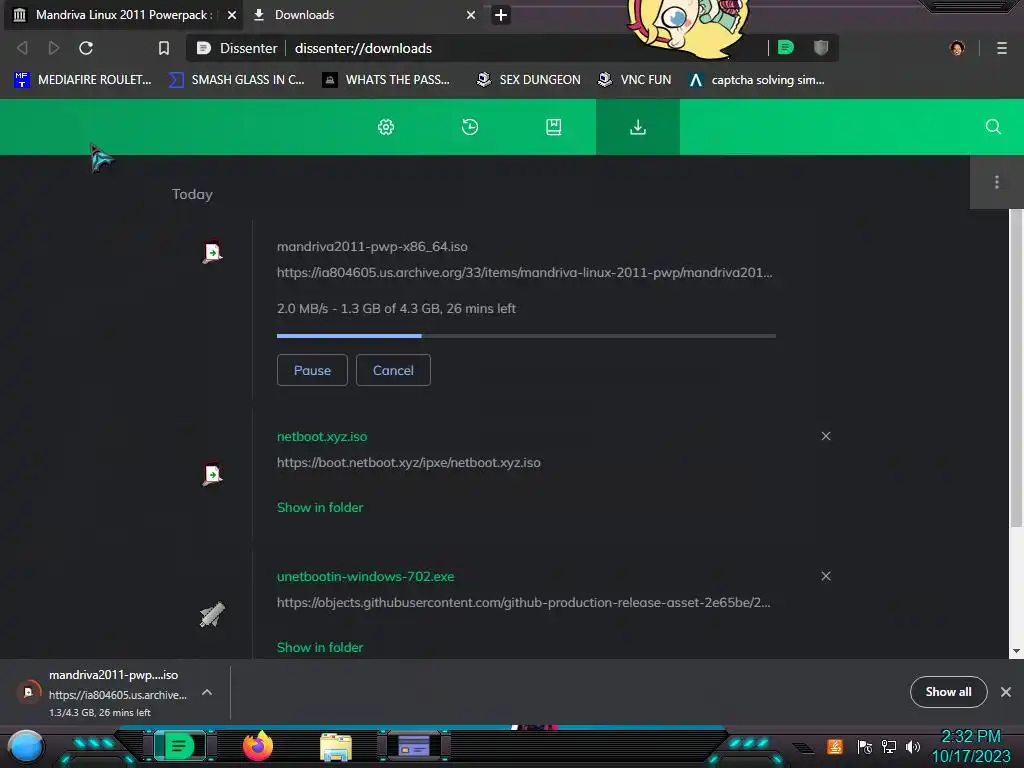This screenshot has height=768, width=1024.
Task: Open the History clock tab
Action: pyautogui.click(x=470, y=127)
